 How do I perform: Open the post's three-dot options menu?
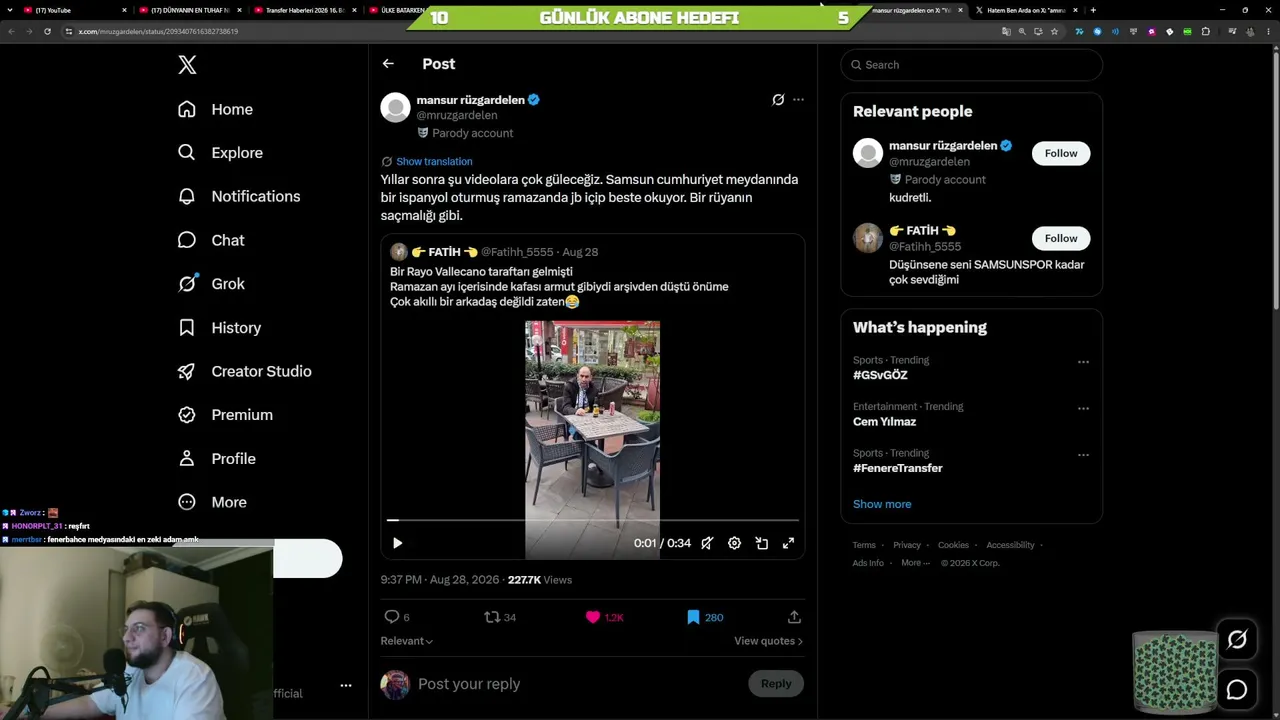pyautogui.click(x=798, y=100)
